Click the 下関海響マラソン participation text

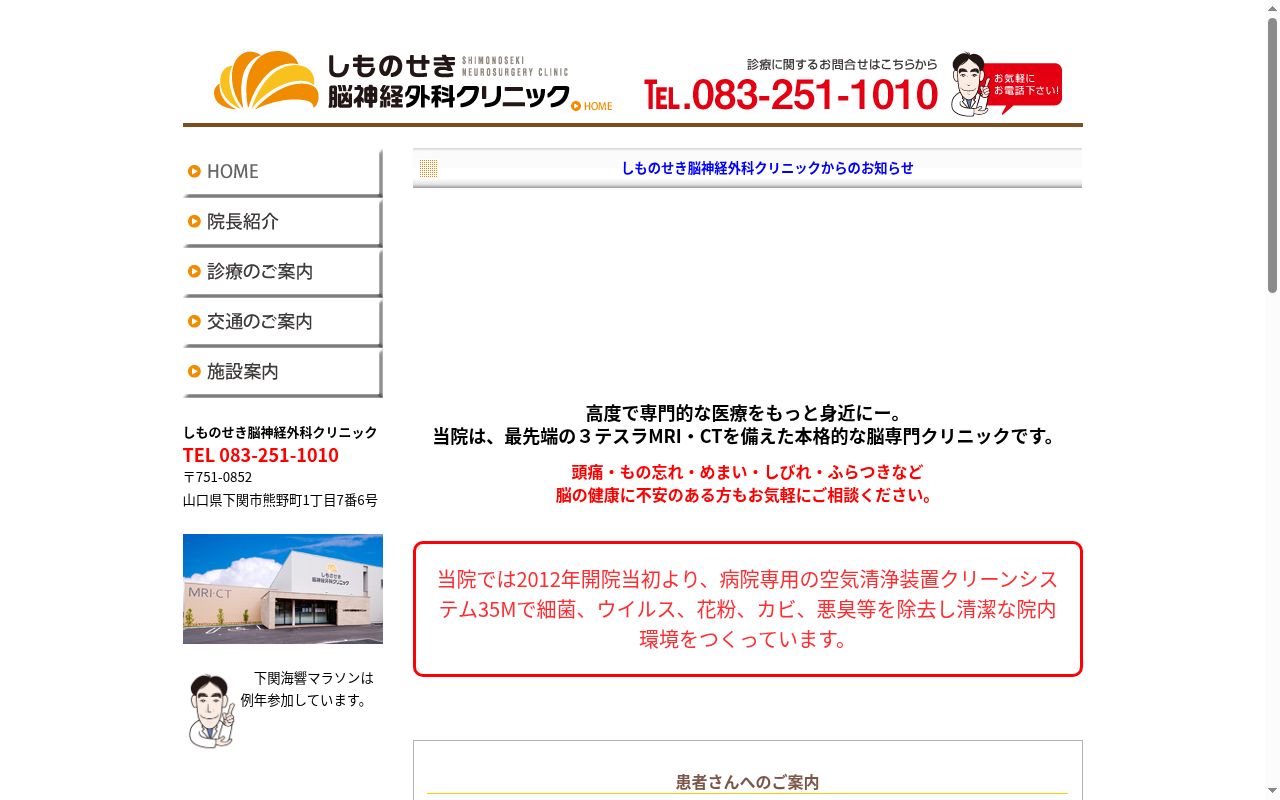point(307,689)
